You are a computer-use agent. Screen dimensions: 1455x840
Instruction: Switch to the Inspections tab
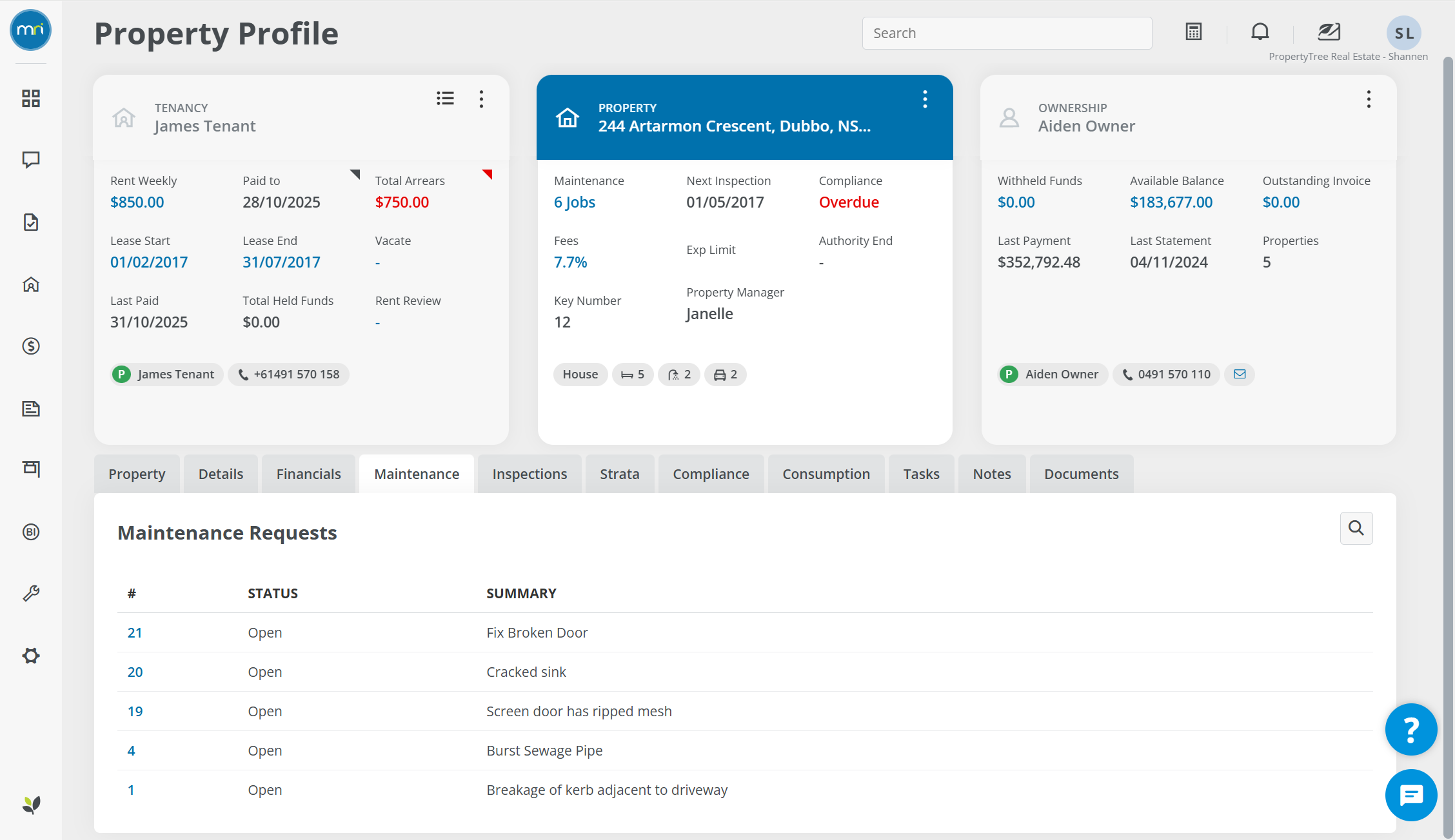pos(530,474)
